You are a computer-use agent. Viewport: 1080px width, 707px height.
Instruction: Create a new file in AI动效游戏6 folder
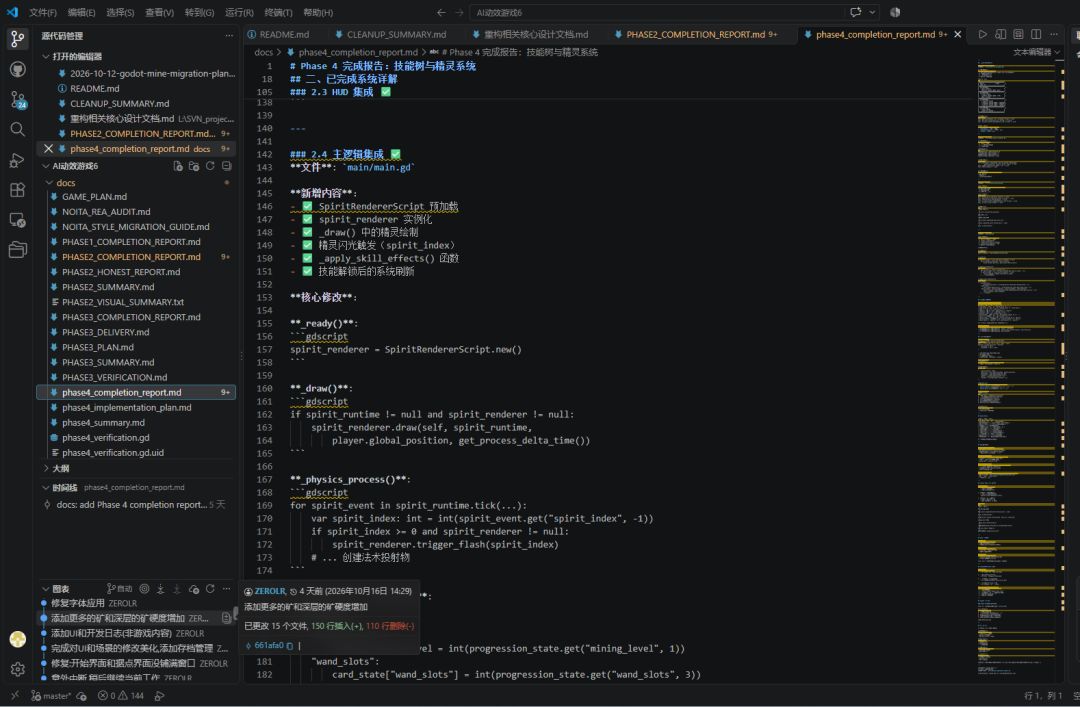(x=178, y=166)
